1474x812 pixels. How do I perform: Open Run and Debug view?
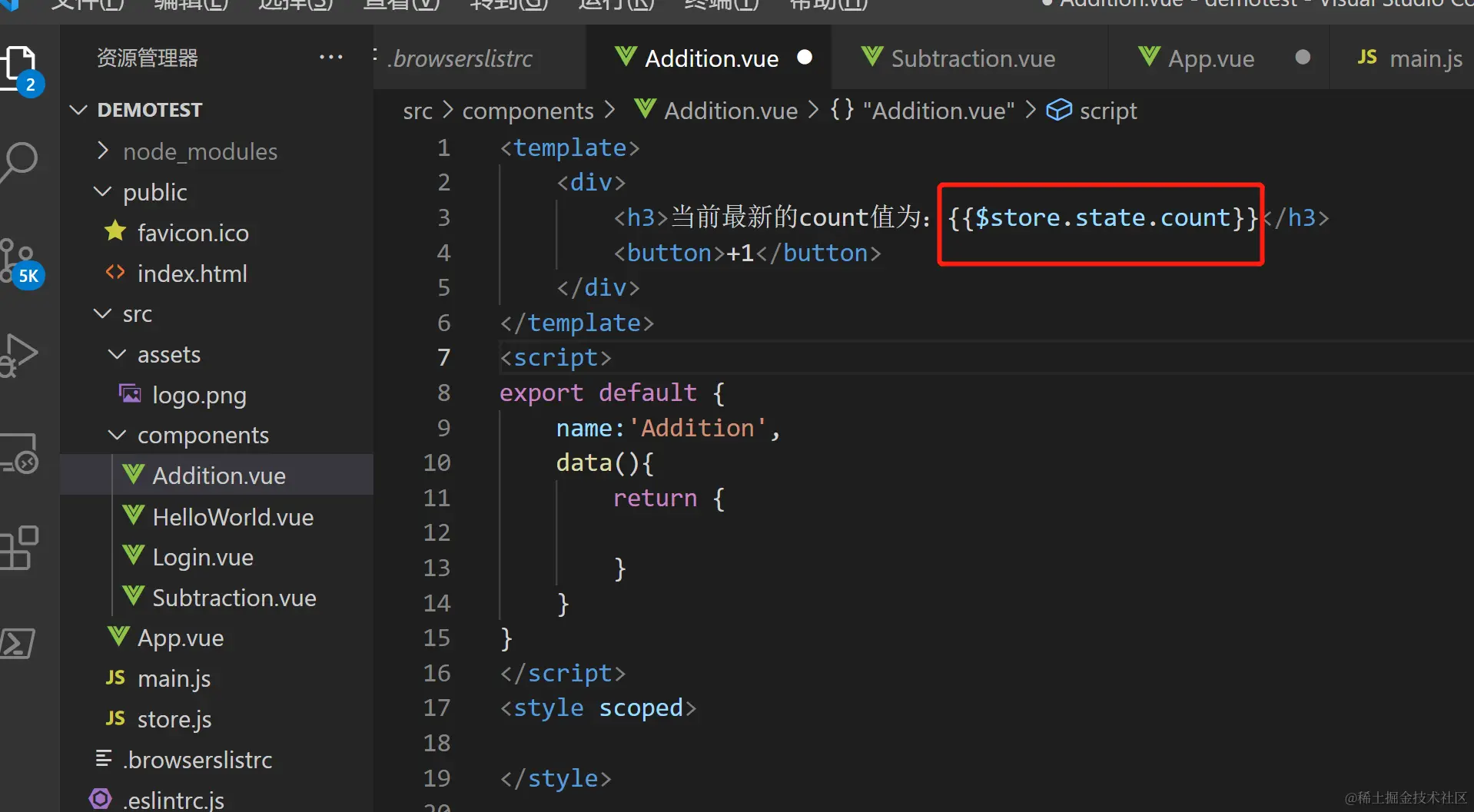click(20, 355)
